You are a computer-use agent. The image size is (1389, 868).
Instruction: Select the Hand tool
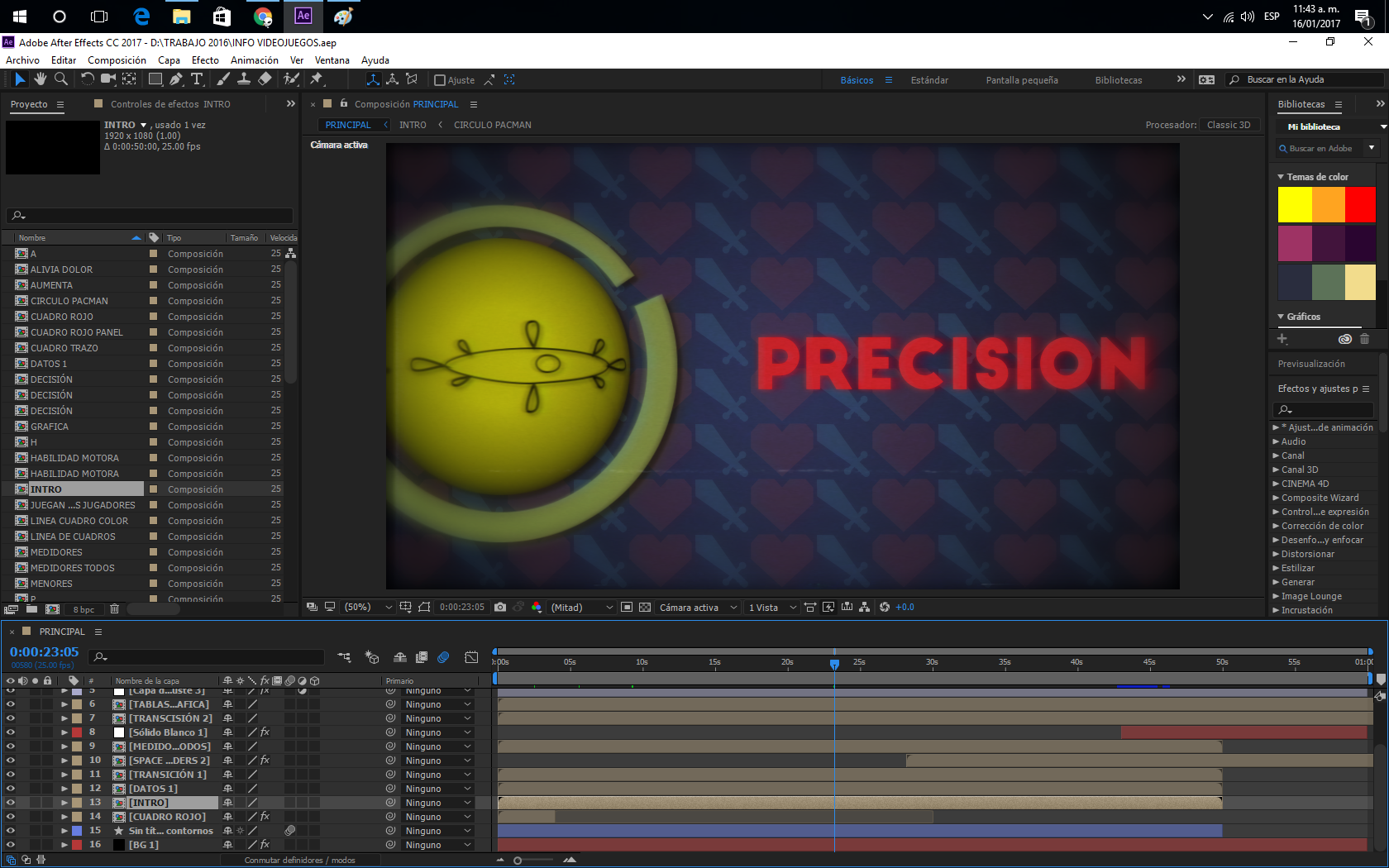coord(41,79)
